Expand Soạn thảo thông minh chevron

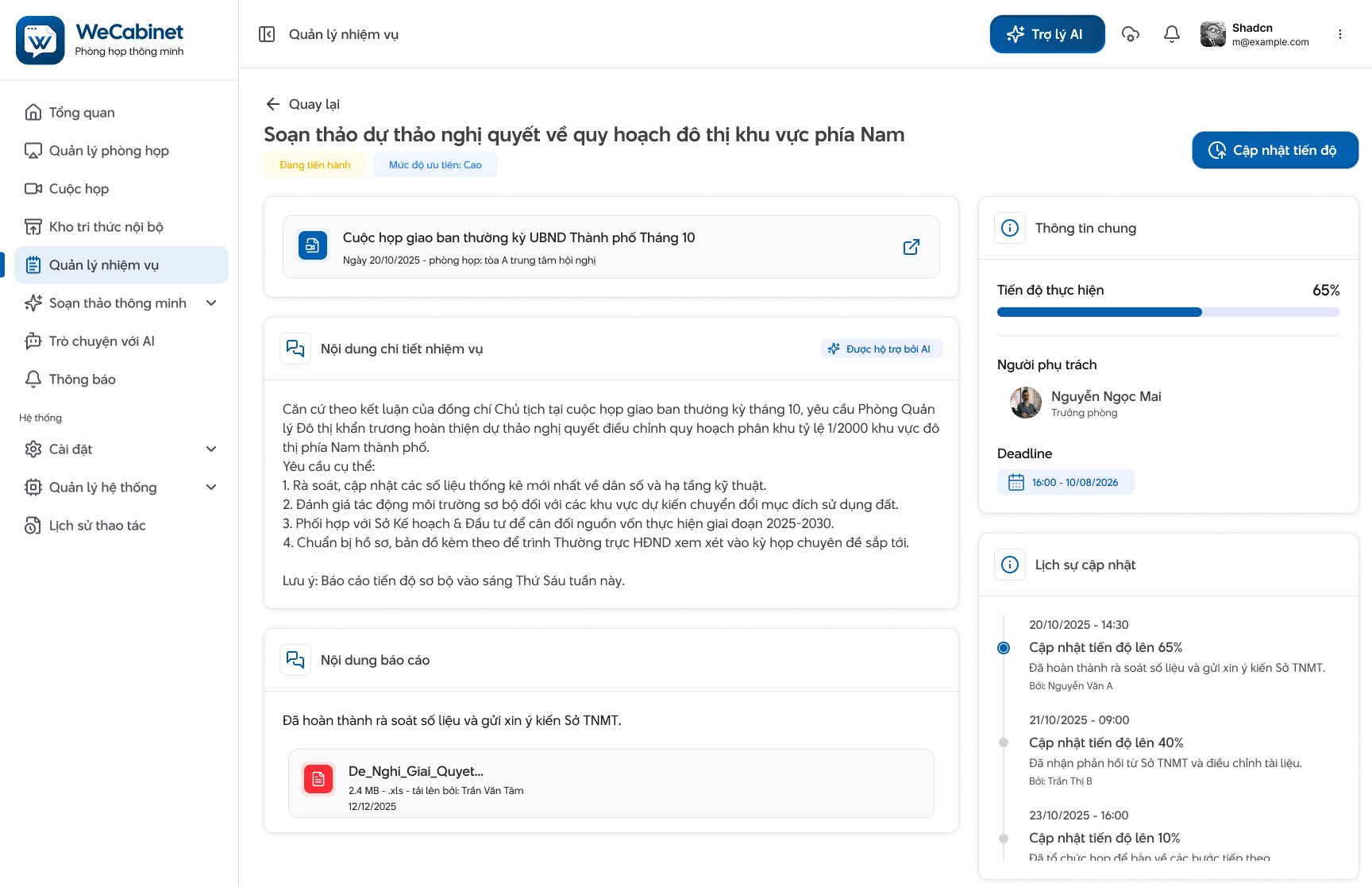point(211,303)
